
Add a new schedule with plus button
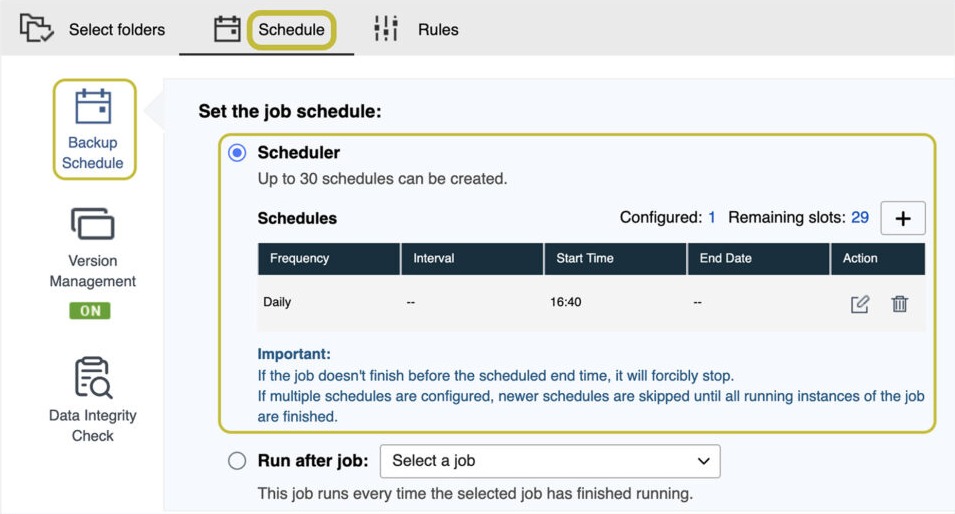tap(903, 218)
